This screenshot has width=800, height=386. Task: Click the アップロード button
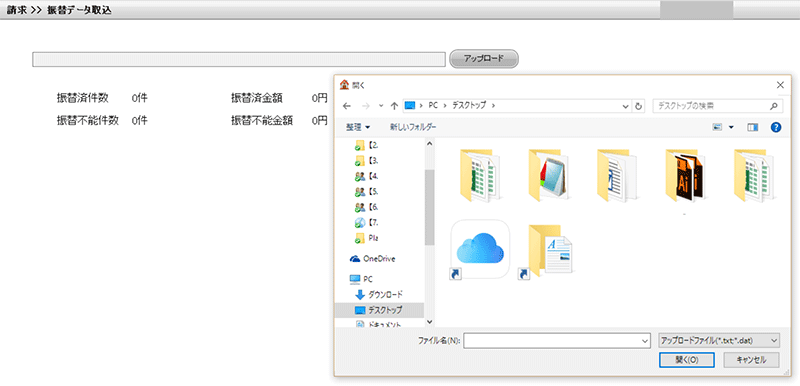[x=484, y=59]
